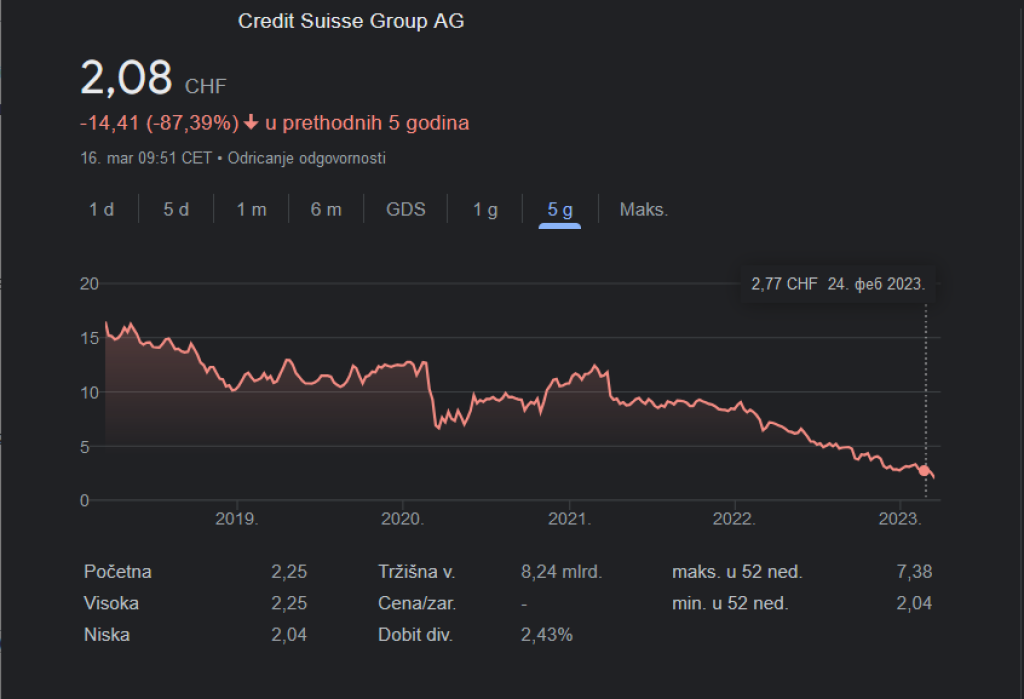Open the 1 m chart range
Viewport: 1024px width, 699px height.
(251, 209)
